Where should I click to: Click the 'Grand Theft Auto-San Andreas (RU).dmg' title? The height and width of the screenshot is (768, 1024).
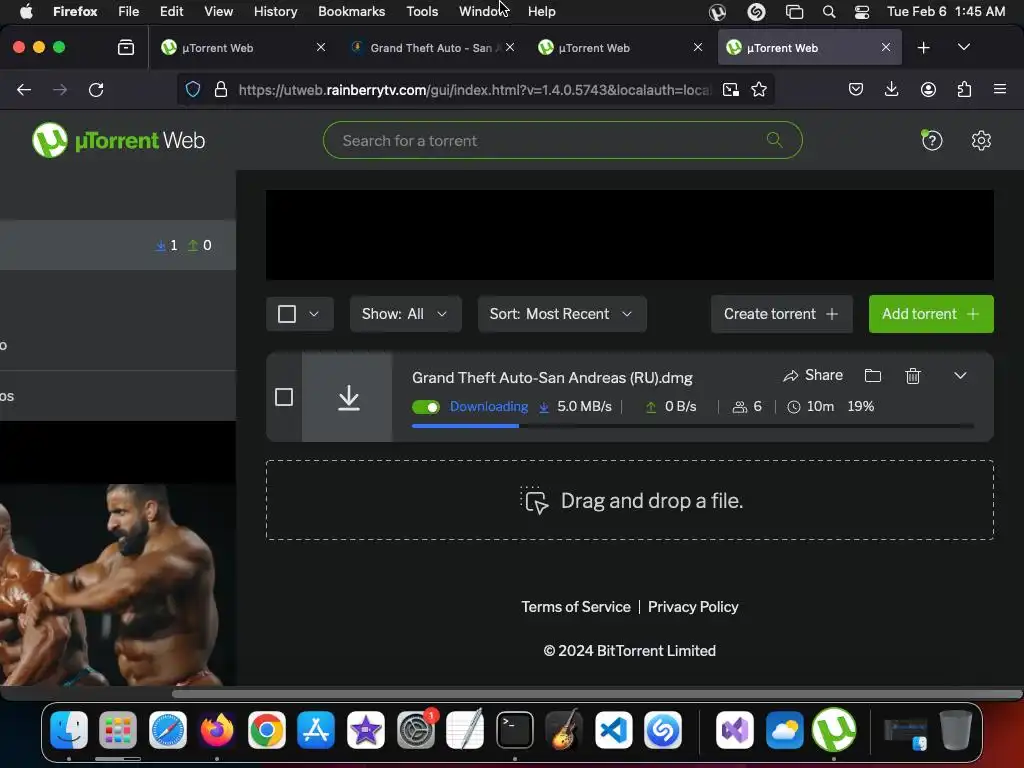552,377
